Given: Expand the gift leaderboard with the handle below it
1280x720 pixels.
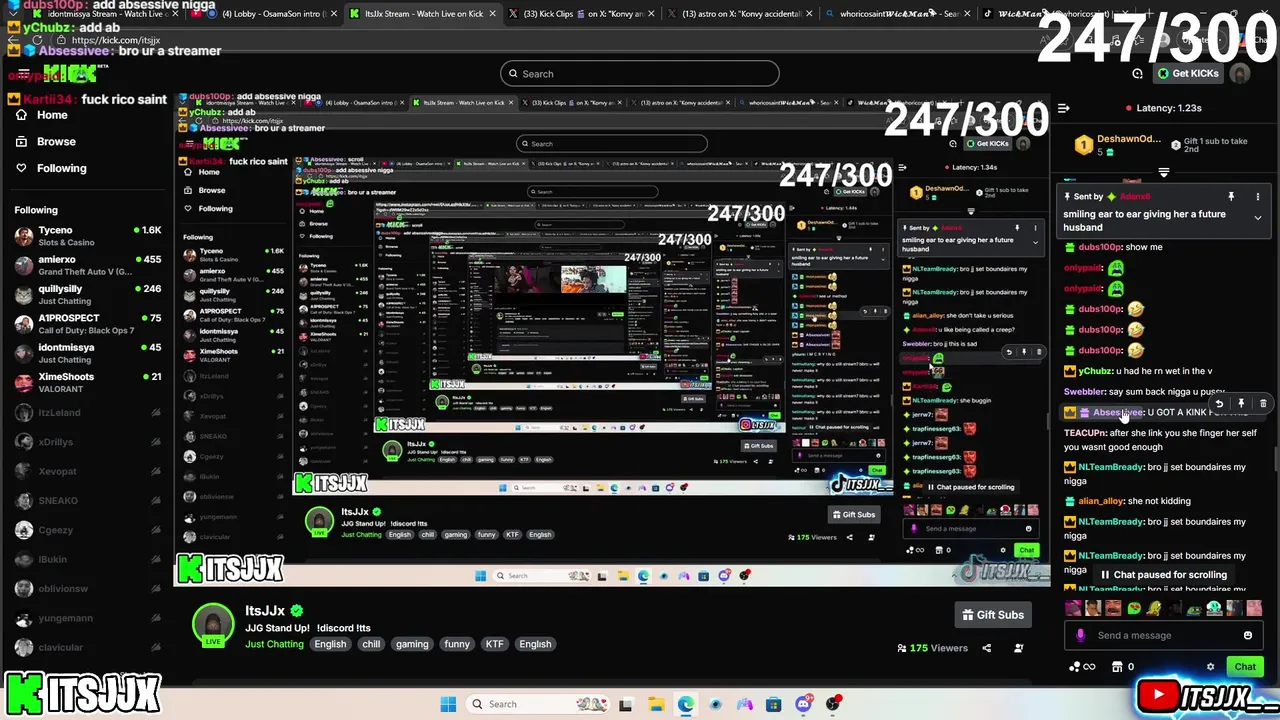Looking at the screenshot, I should click(x=1163, y=172).
